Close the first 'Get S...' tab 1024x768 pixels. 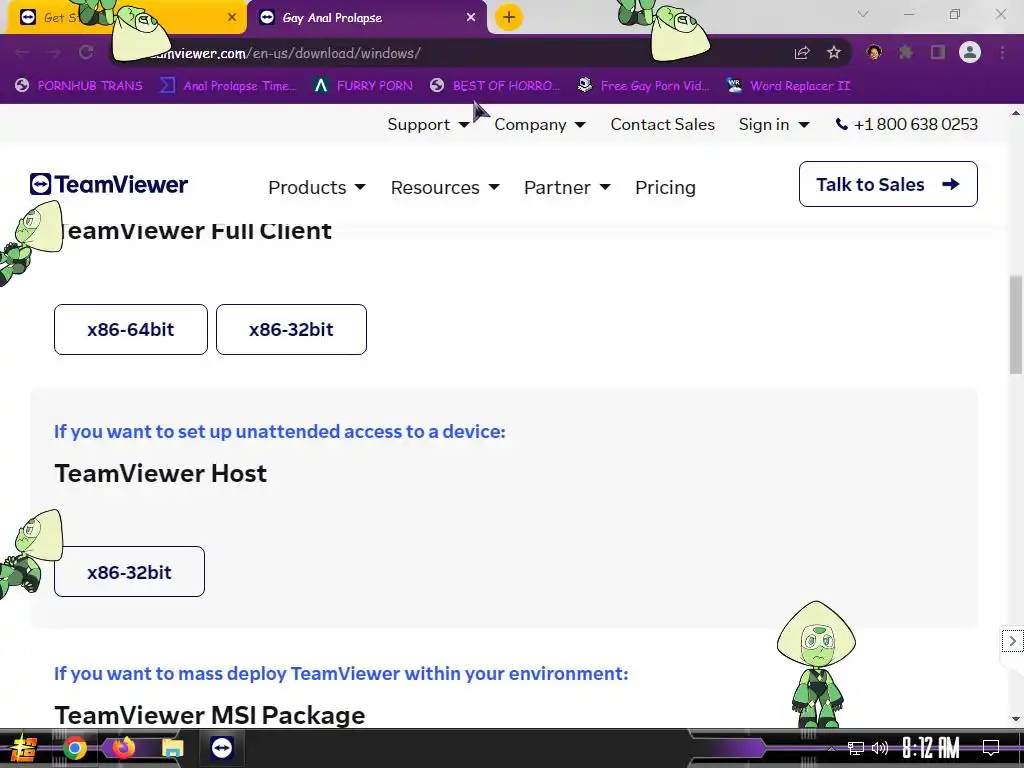(x=232, y=17)
